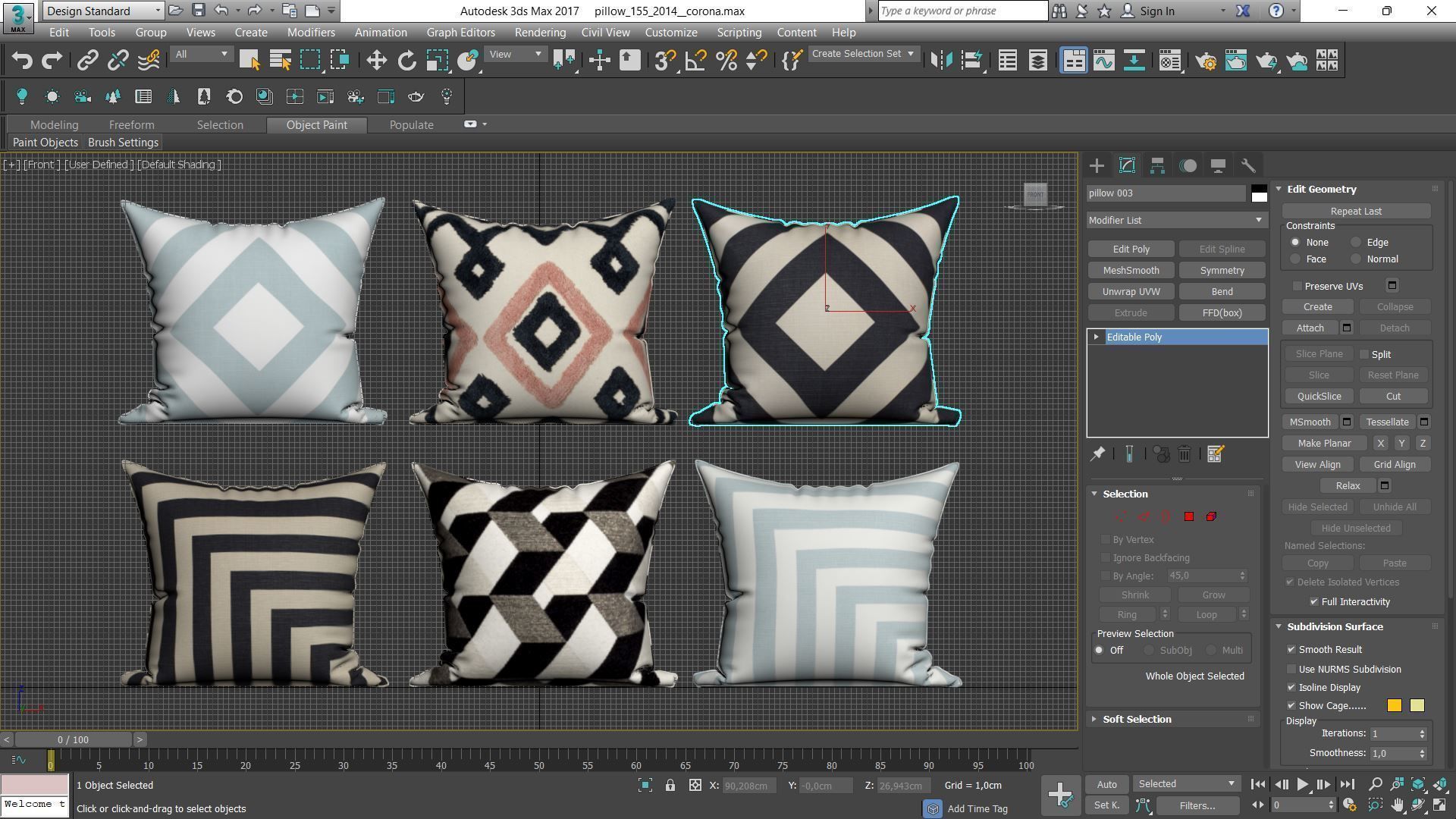Toggle Full Interactivity checkbox
The width and height of the screenshot is (1456, 819).
(x=1314, y=601)
